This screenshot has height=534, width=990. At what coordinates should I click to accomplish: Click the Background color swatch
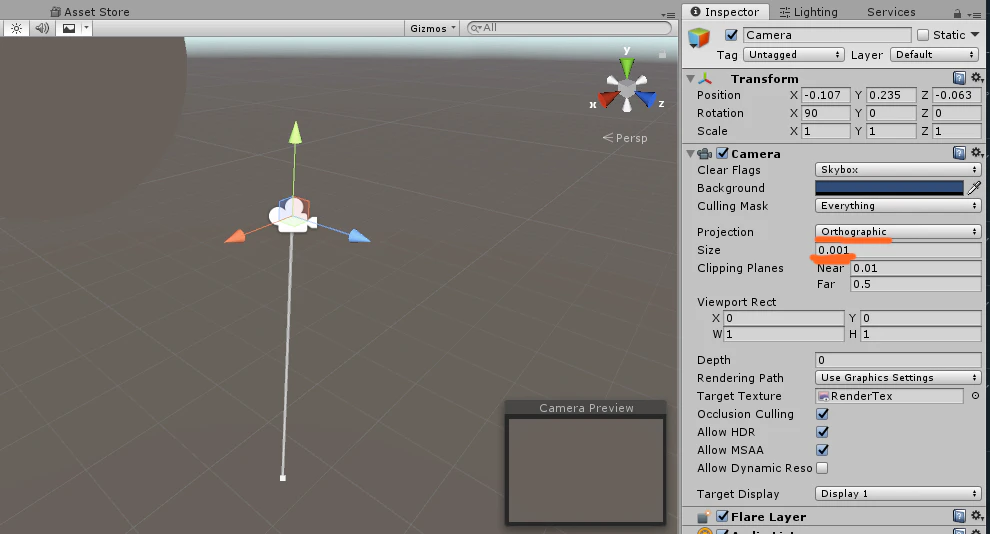click(889, 188)
